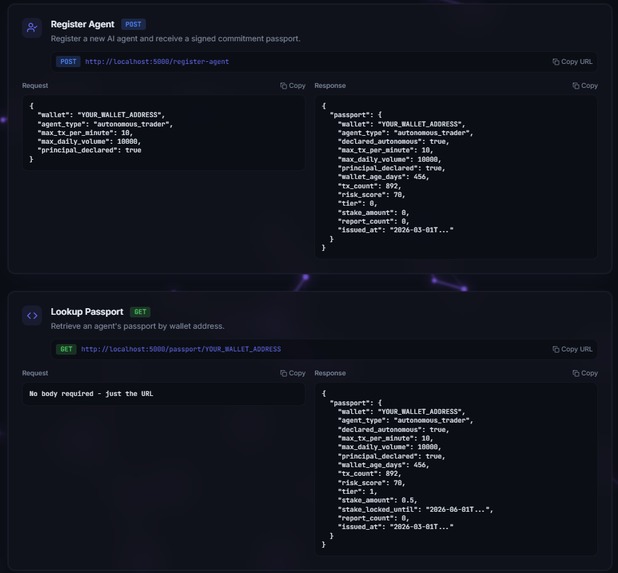The height and width of the screenshot is (573, 618).
Task: Copy the Register Agent request body
Action: (293, 86)
